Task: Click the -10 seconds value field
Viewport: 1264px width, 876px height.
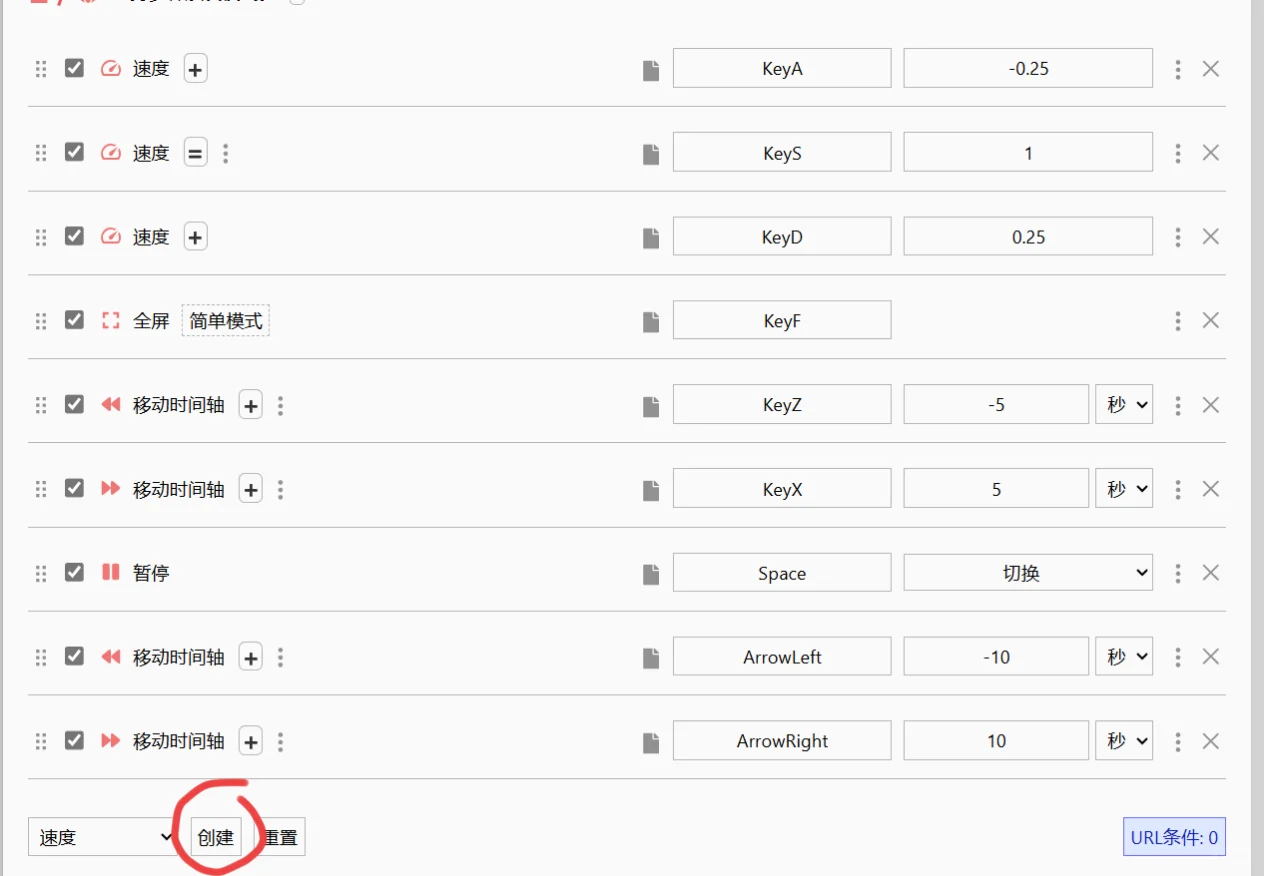Action: [x=996, y=657]
